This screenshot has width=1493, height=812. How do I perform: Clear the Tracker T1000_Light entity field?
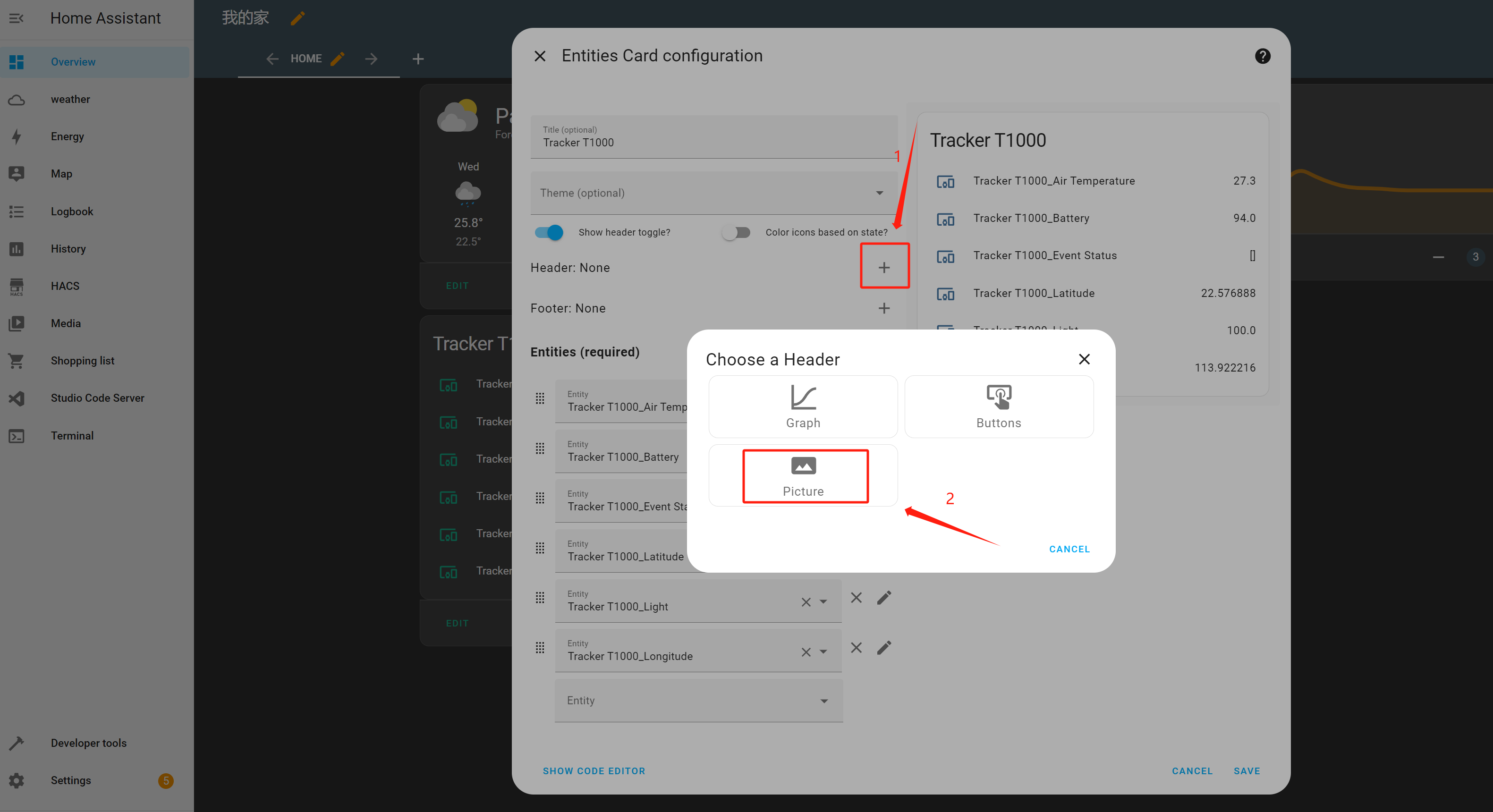(x=806, y=601)
